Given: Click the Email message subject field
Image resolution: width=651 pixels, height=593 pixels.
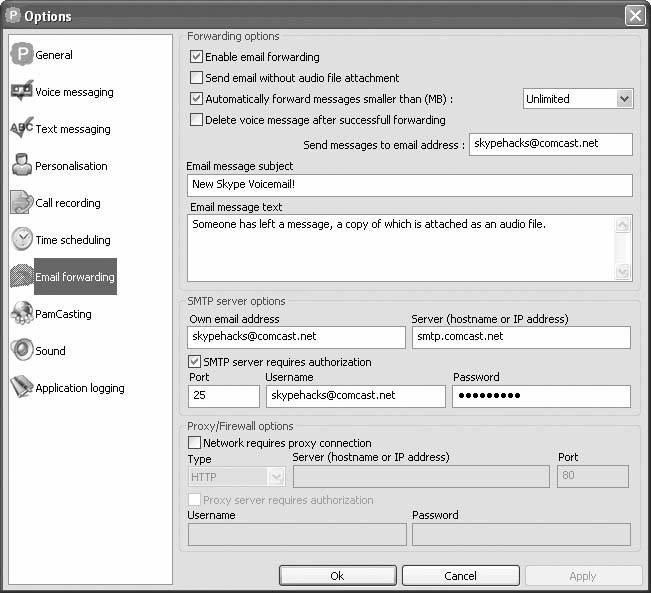Looking at the screenshot, I should [409, 186].
